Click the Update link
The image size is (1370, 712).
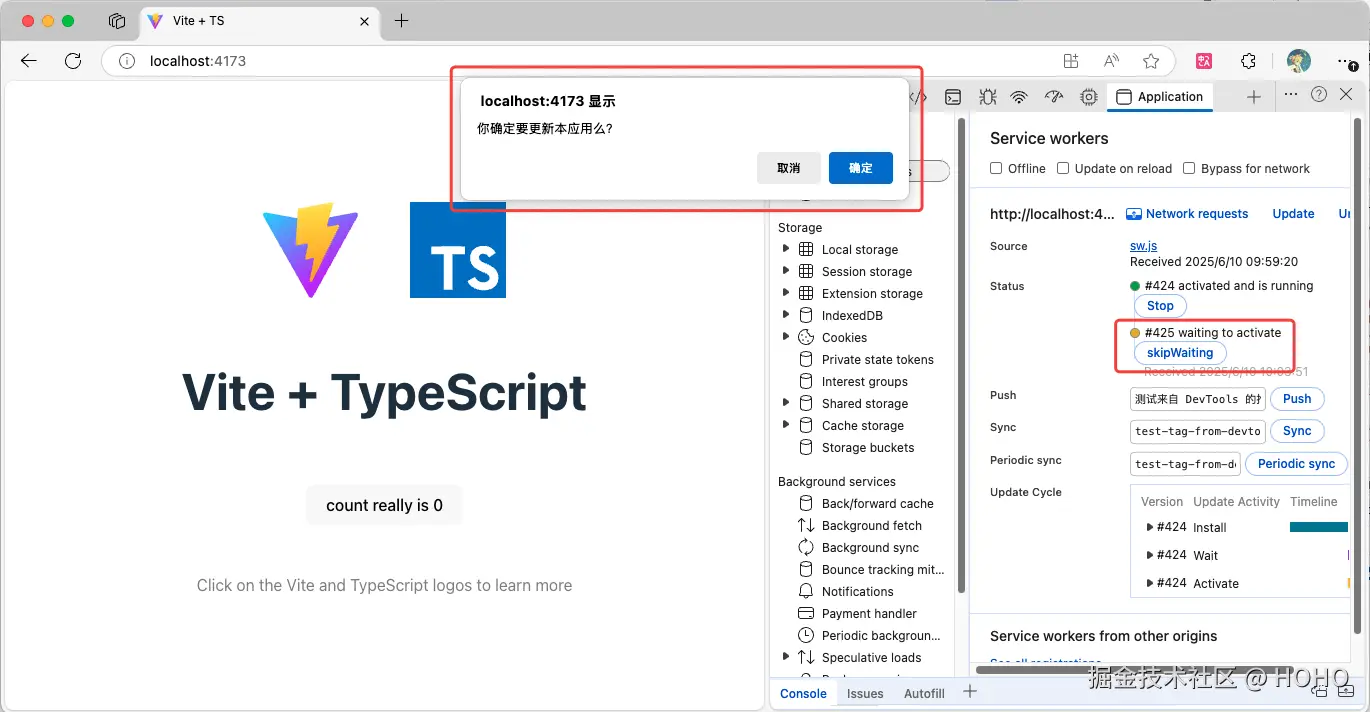(1293, 214)
